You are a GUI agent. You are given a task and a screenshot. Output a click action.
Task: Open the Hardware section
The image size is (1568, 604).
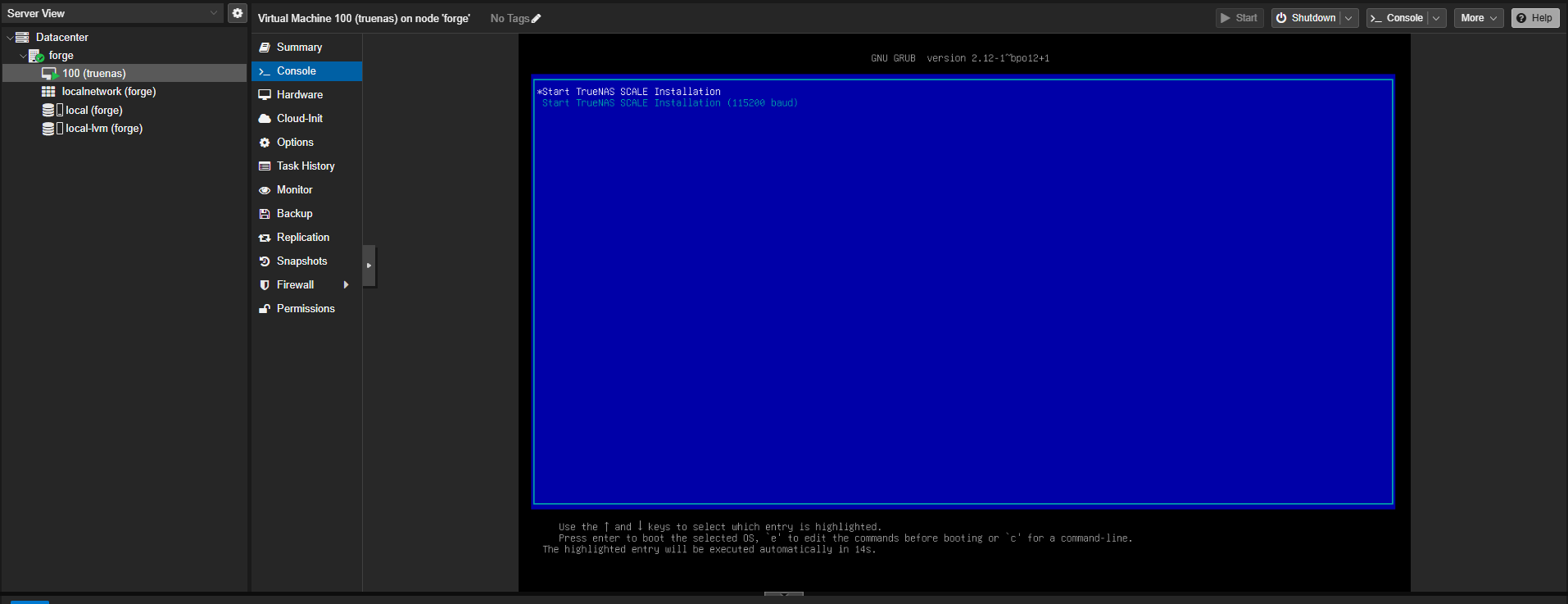click(299, 95)
